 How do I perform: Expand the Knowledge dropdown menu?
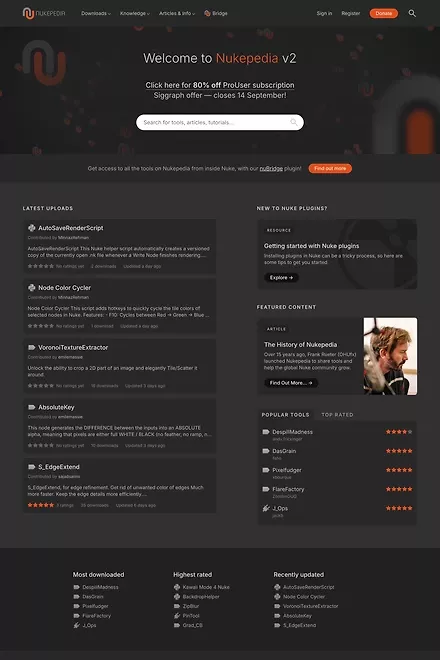click(135, 13)
